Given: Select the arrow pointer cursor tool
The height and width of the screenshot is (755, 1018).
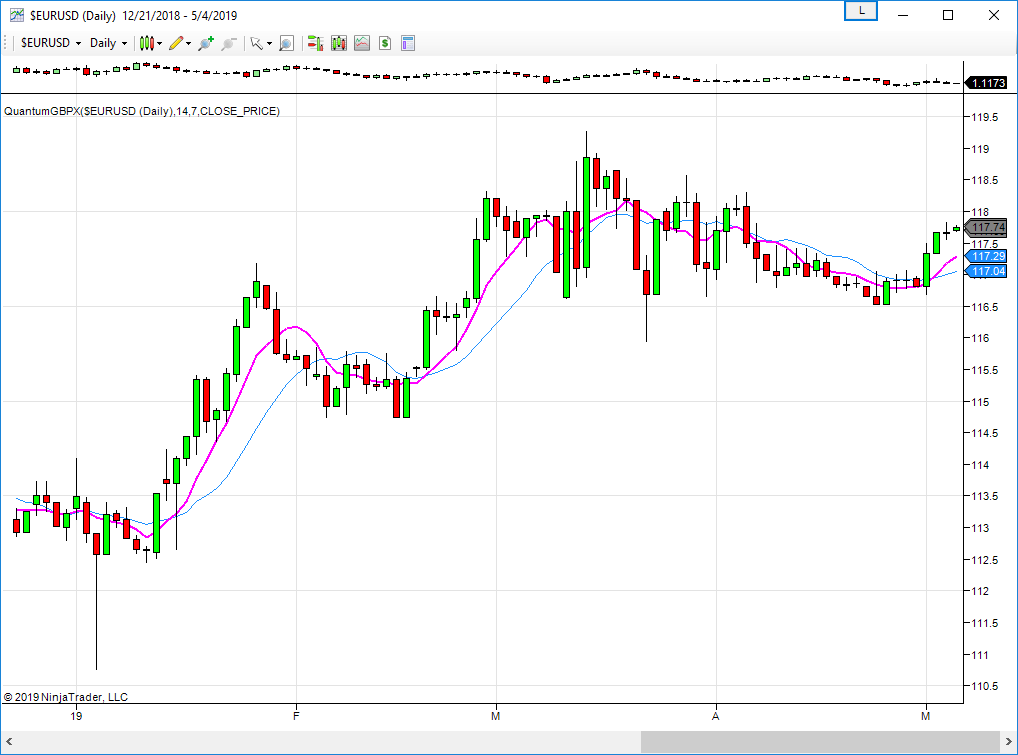Looking at the screenshot, I should pos(256,43).
